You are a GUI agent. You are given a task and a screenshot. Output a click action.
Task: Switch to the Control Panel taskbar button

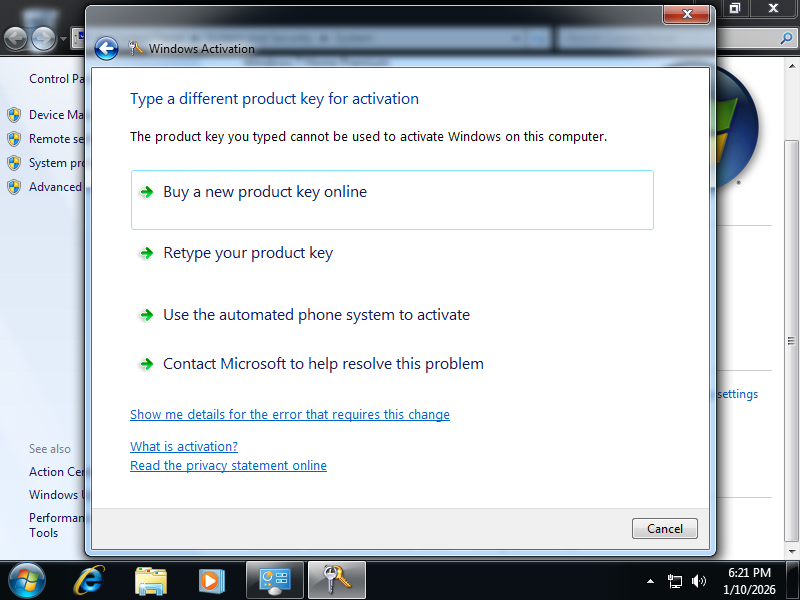[275, 580]
